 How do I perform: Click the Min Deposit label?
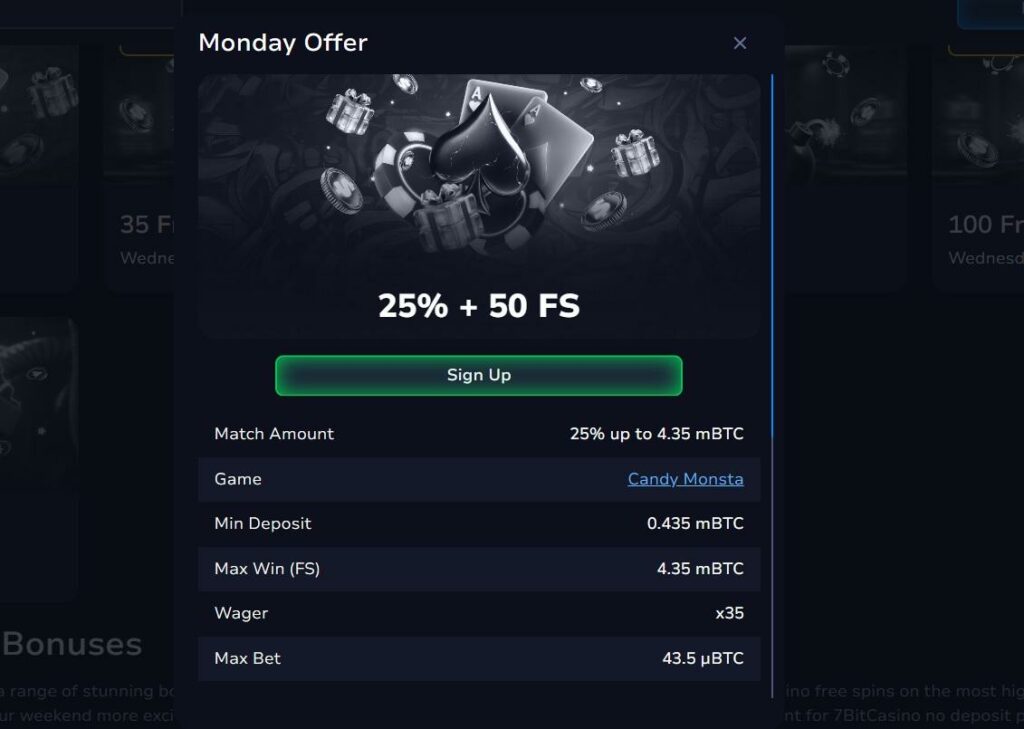coord(261,523)
